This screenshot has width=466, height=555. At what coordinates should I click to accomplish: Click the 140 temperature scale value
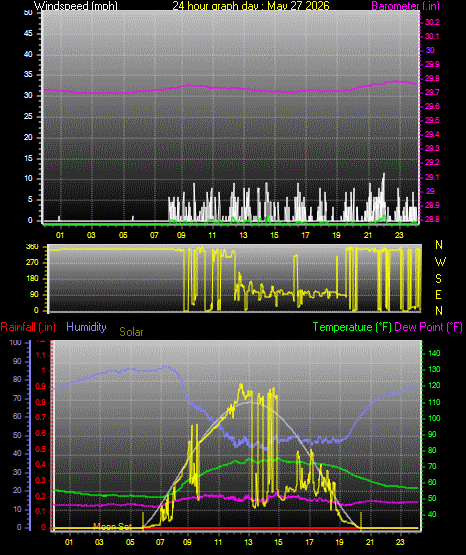tap(434, 353)
